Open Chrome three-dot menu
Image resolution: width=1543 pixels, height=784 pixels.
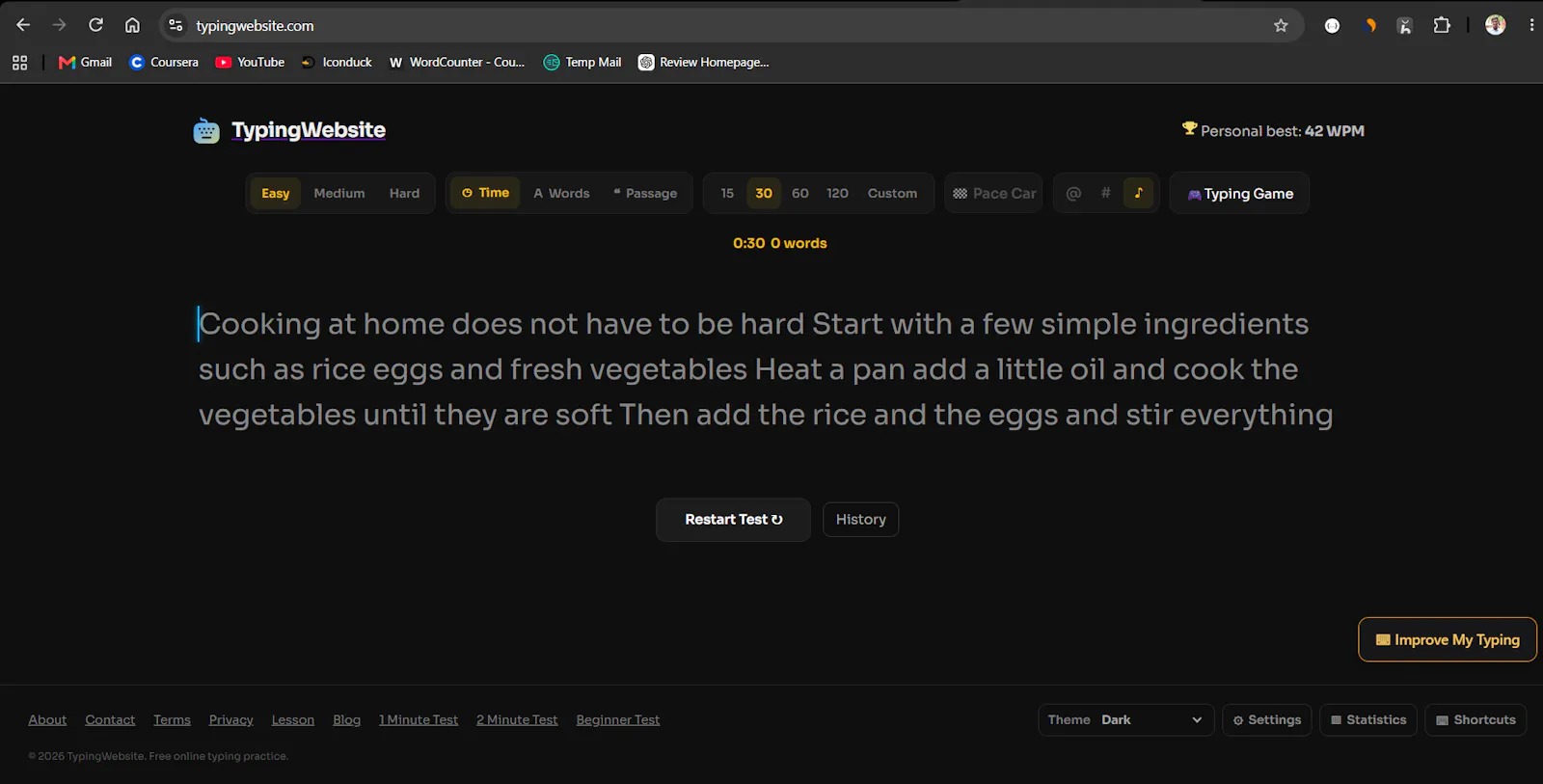tap(1531, 25)
